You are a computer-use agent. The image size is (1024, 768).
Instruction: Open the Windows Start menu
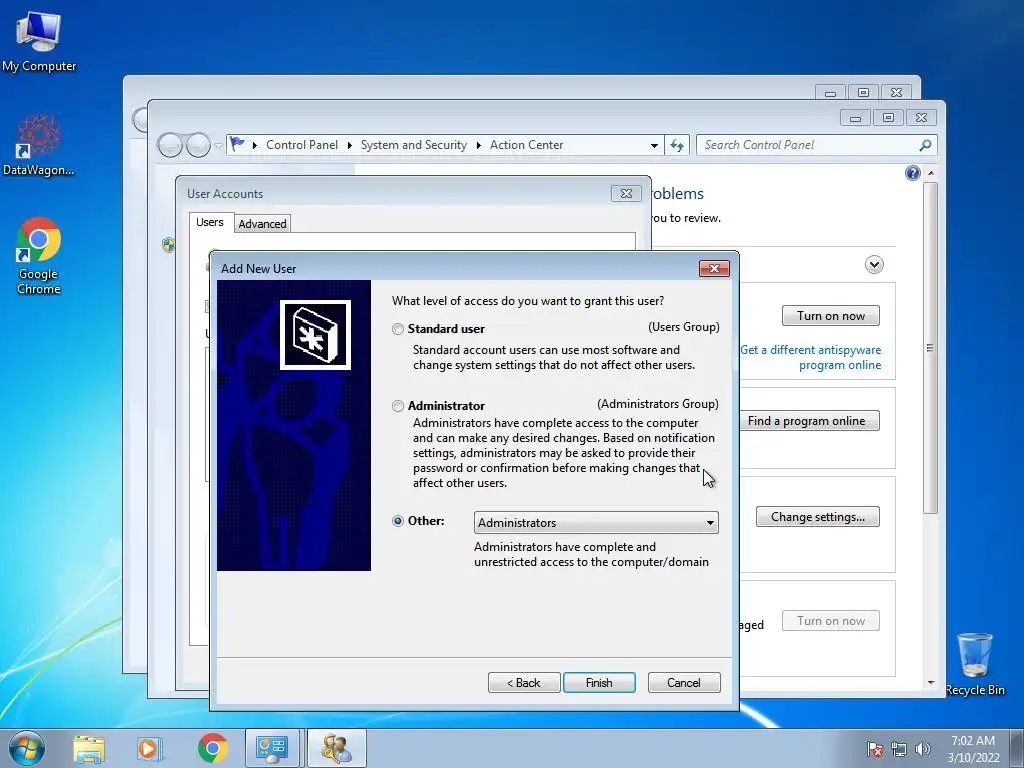click(x=27, y=748)
